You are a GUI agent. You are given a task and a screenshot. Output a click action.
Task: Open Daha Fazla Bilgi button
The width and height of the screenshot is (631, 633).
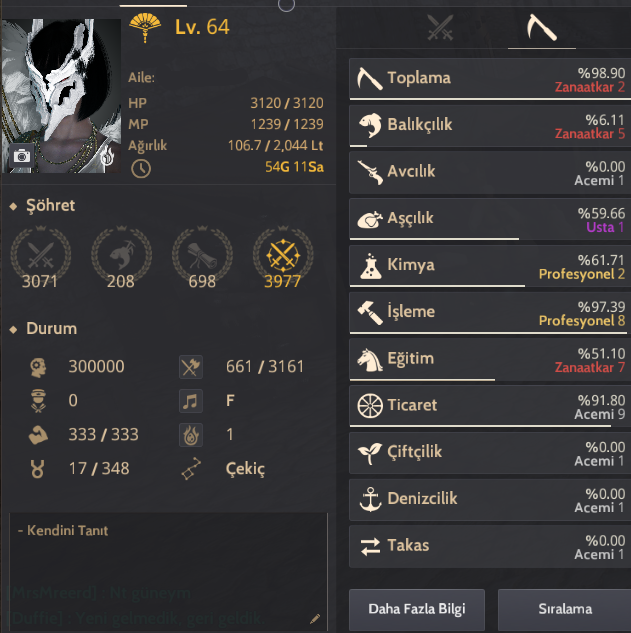point(417,609)
